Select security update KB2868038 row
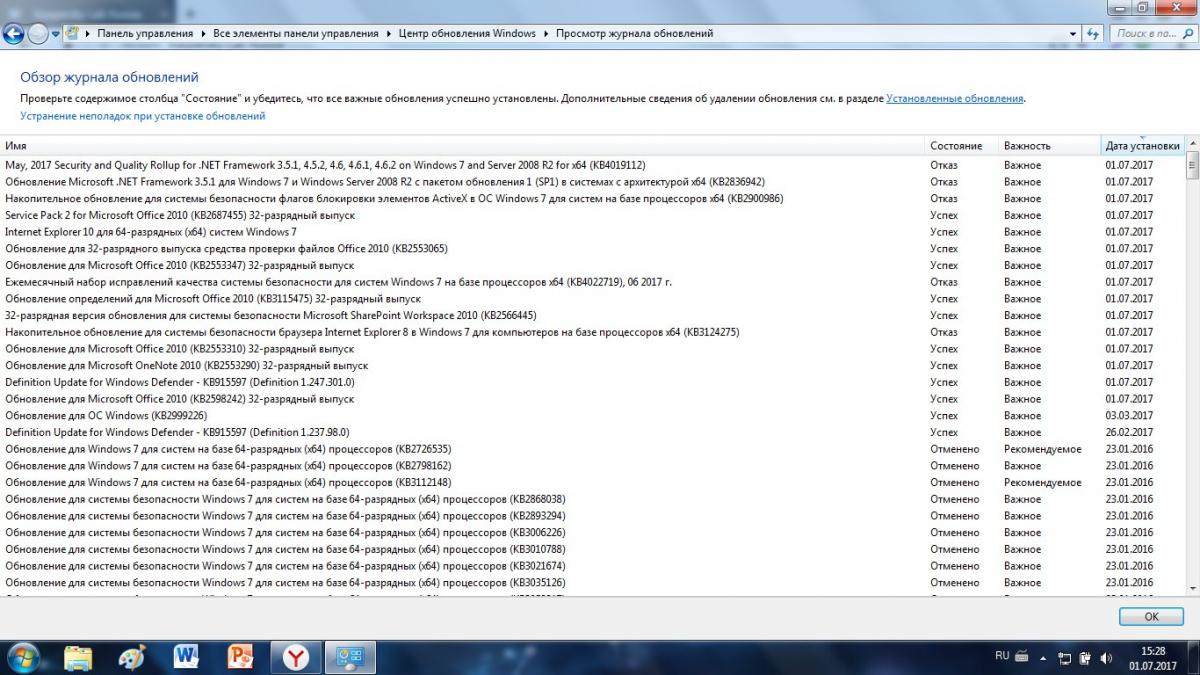 point(593,499)
